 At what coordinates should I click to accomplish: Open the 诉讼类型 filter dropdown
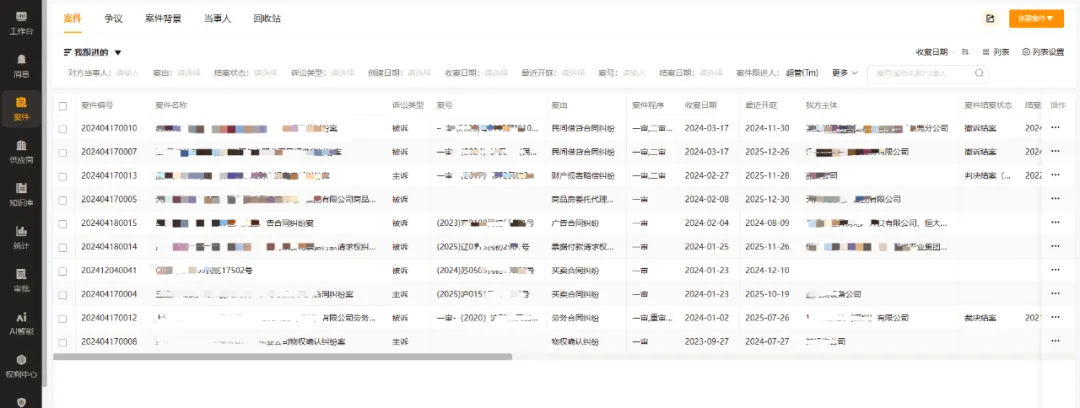(x=342, y=72)
